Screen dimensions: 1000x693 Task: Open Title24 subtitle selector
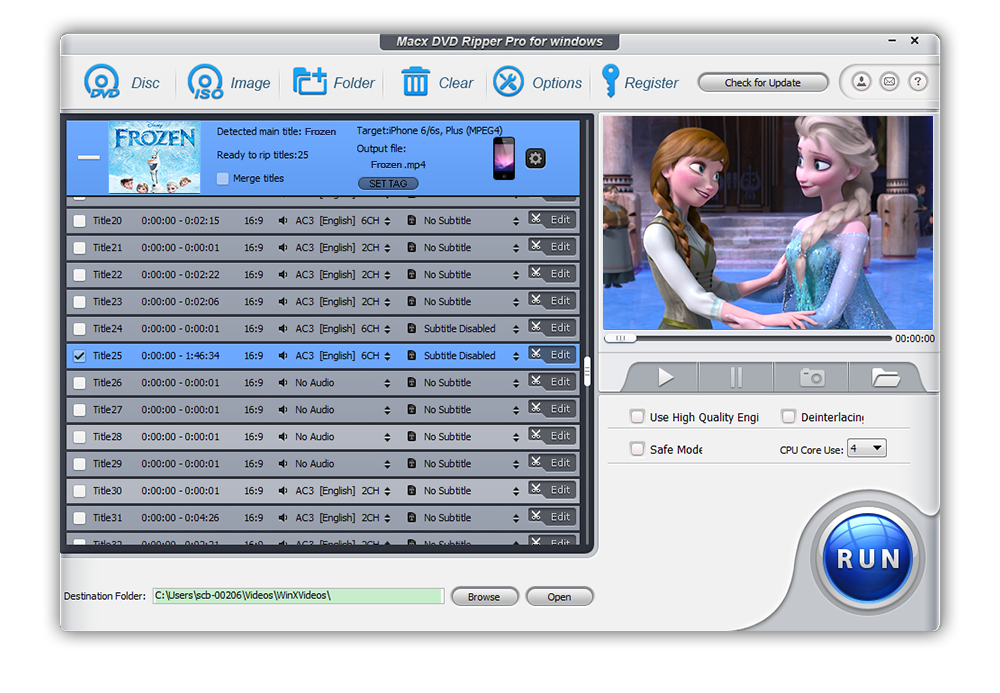pos(516,329)
